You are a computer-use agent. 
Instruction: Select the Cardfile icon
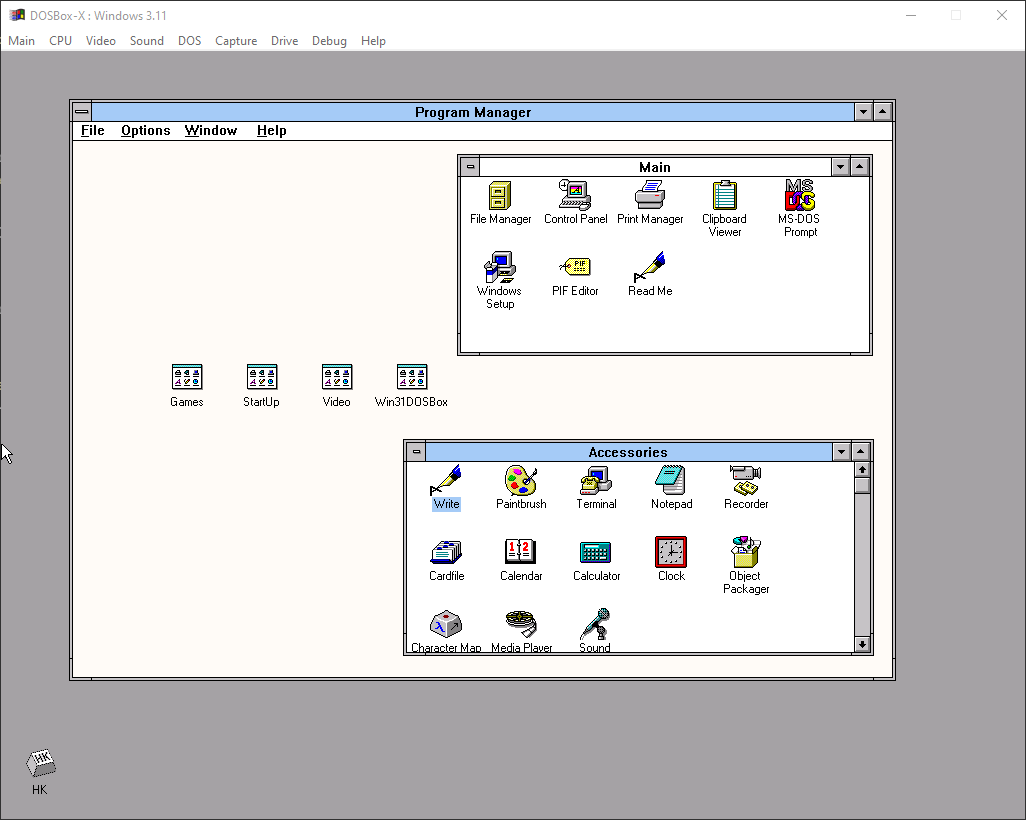click(x=446, y=552)
